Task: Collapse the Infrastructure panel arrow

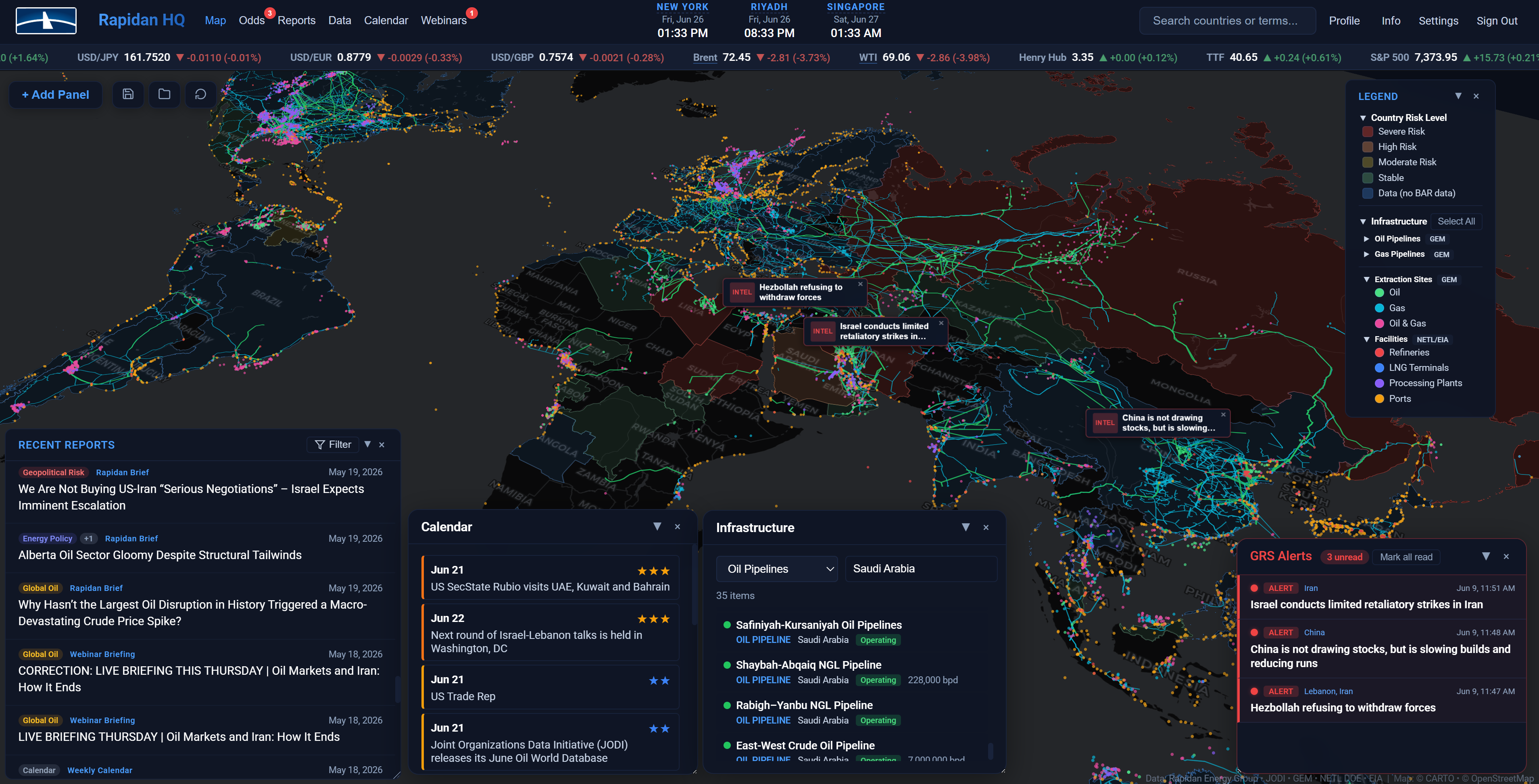Action: tap(966, 527)
